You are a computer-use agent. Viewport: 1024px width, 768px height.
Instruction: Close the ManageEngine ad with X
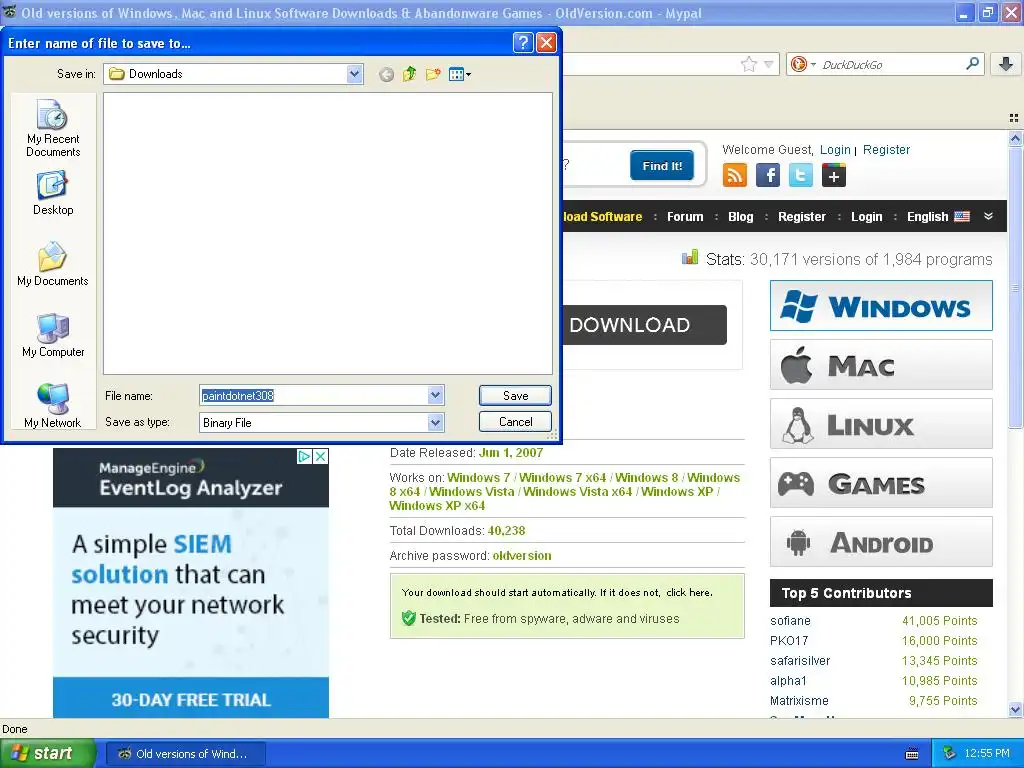click(320, 456)
